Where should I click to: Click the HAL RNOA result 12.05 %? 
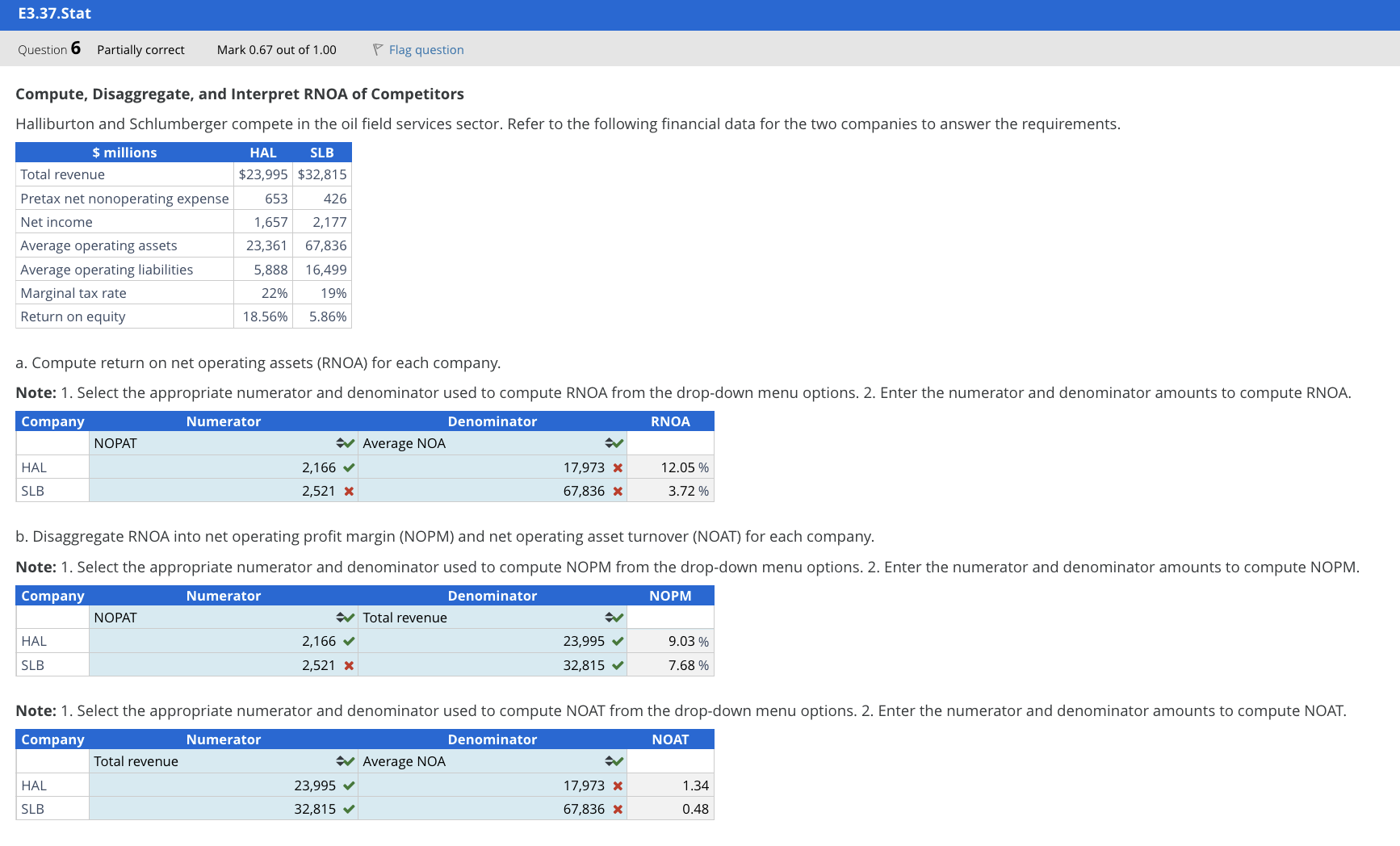670,467
